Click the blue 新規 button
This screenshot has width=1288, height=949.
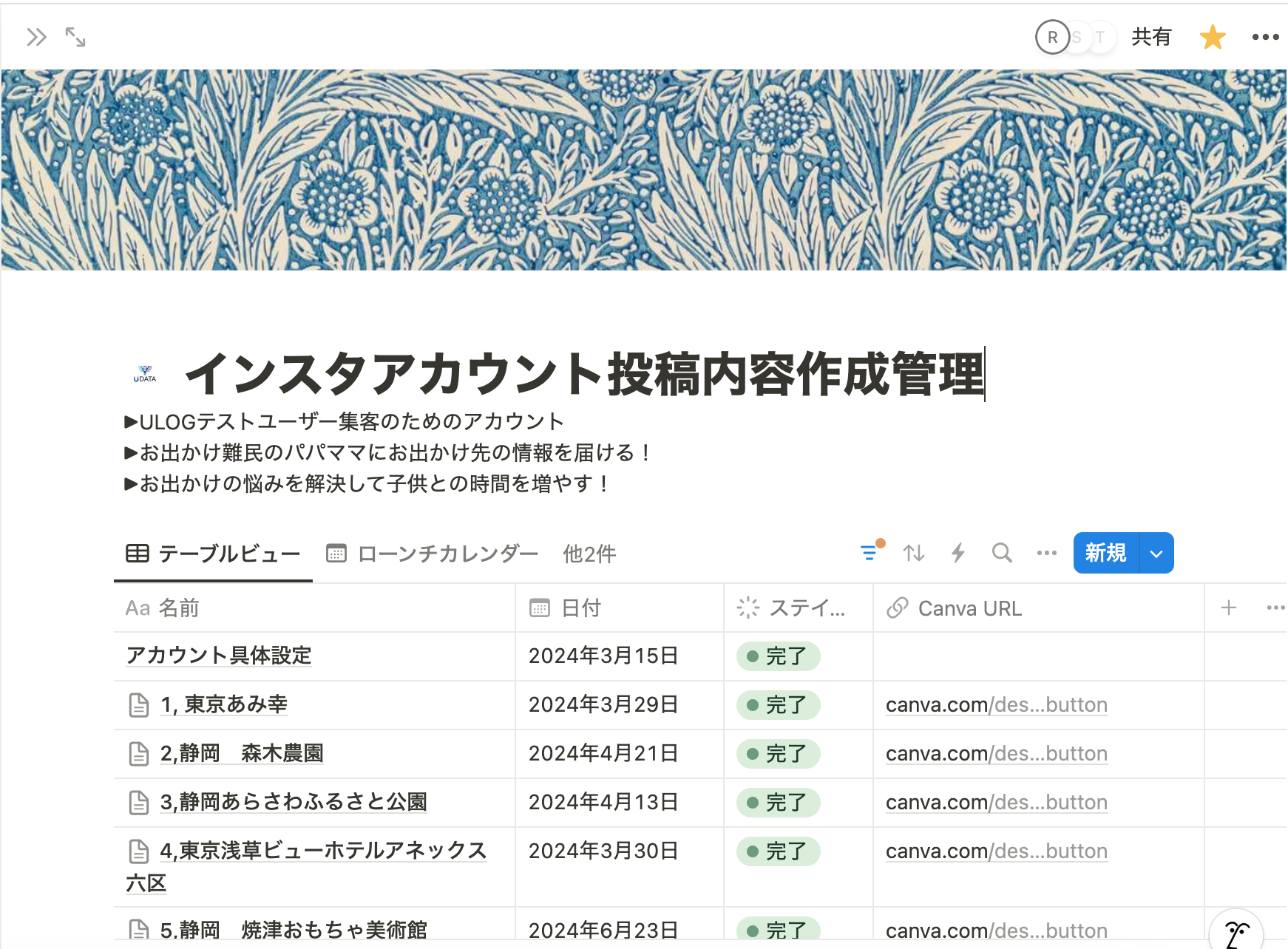1106,553
